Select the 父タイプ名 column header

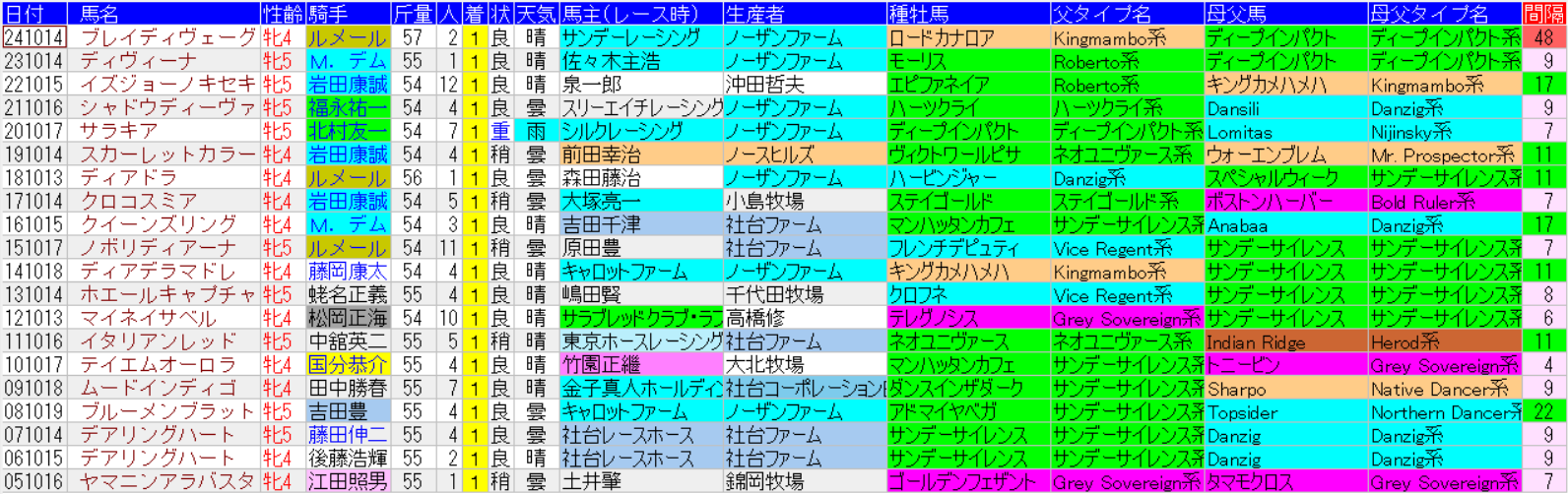(x=1127, y=14)
